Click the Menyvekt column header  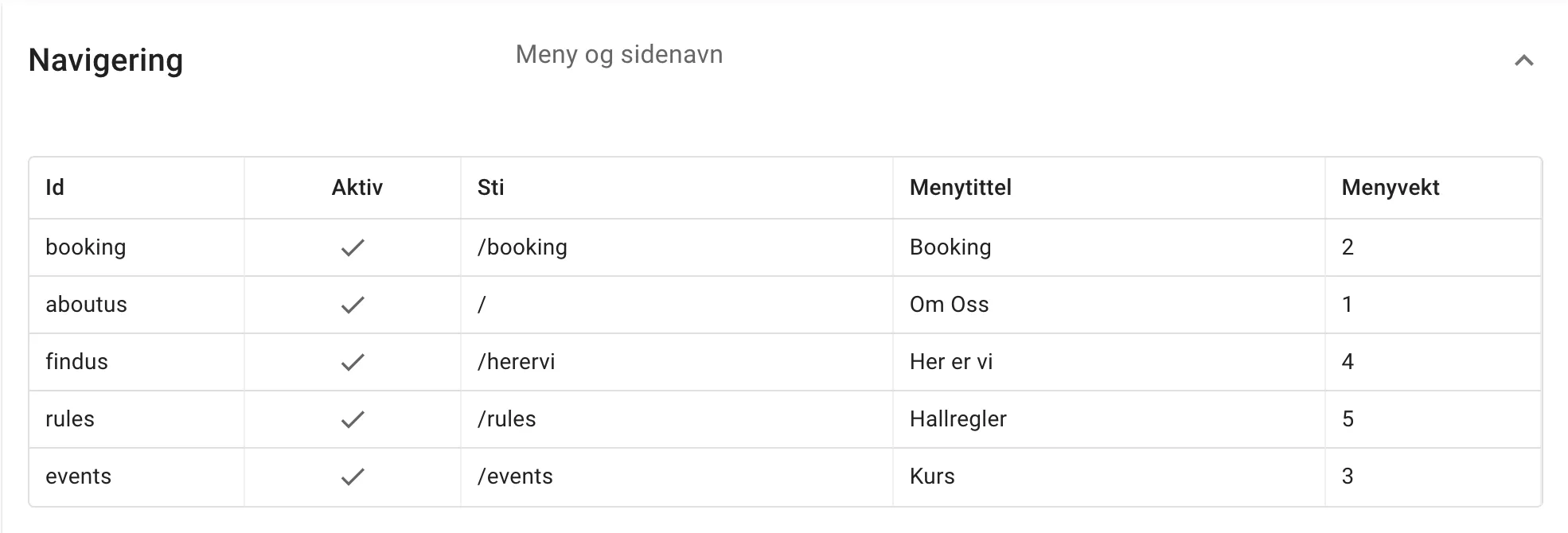coord(1390,188)
